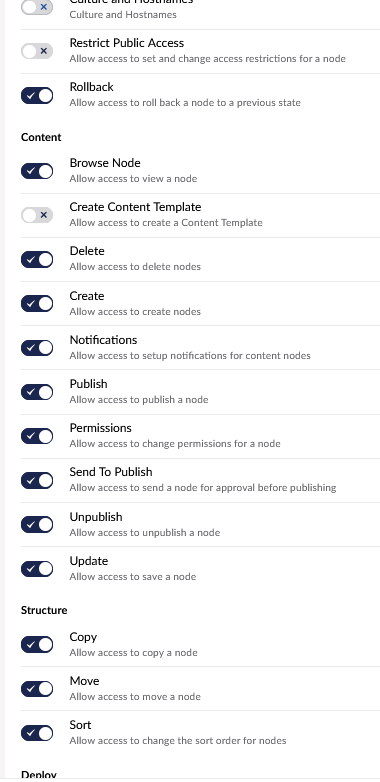This screenshot has width=380, height=782.
Task: Switch off the Create nodes toggle
Action: [x=37, y=303]
